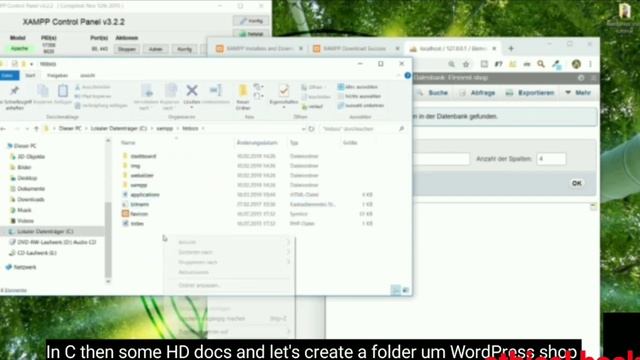640x360 pixels.
Task: Click Nichts auswählen in ribbon
Action: [x=359, y=96]
